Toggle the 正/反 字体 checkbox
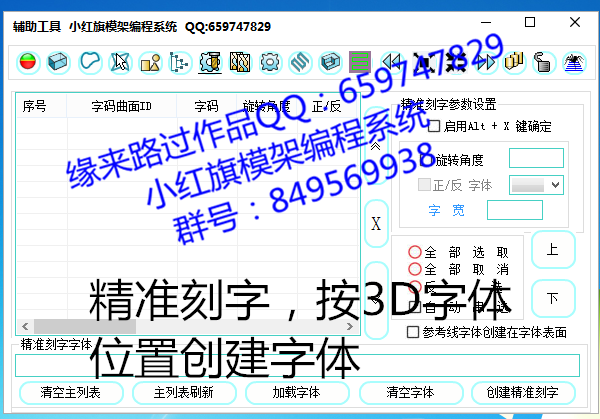600x419 pixels. pos(424,184)
